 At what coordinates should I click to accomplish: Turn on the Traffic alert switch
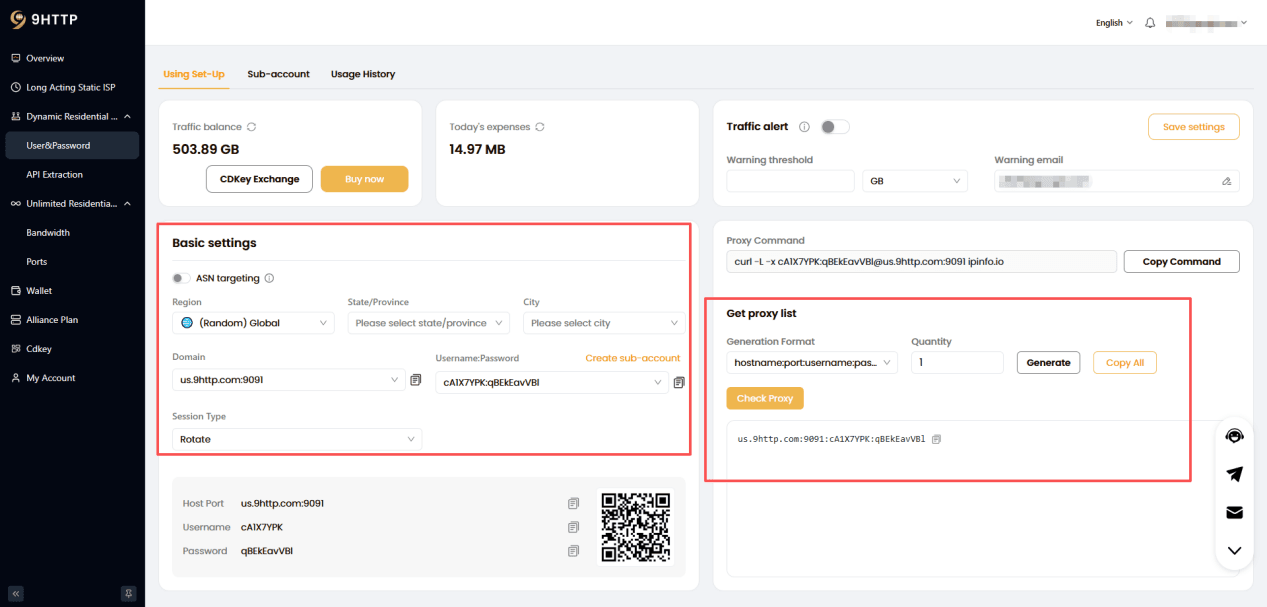click(x=835, y=127)
